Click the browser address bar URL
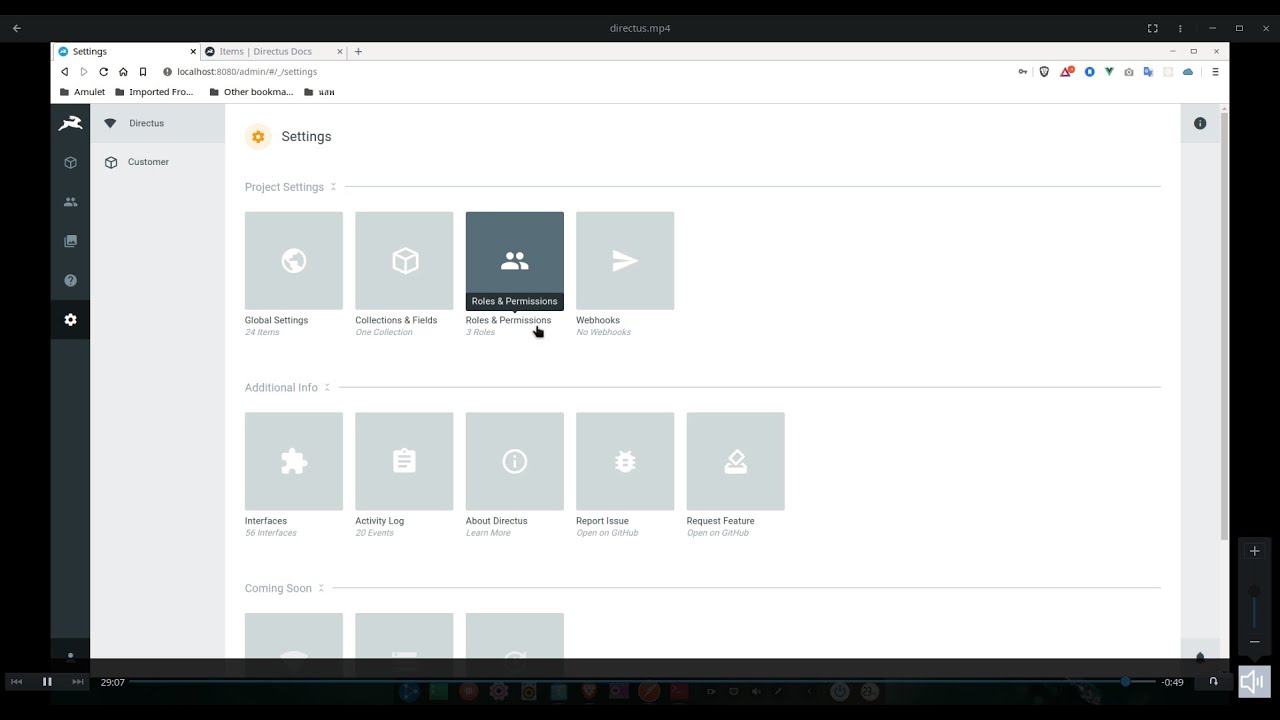This screenshot has height=720, width=1280. click(247, 72)
